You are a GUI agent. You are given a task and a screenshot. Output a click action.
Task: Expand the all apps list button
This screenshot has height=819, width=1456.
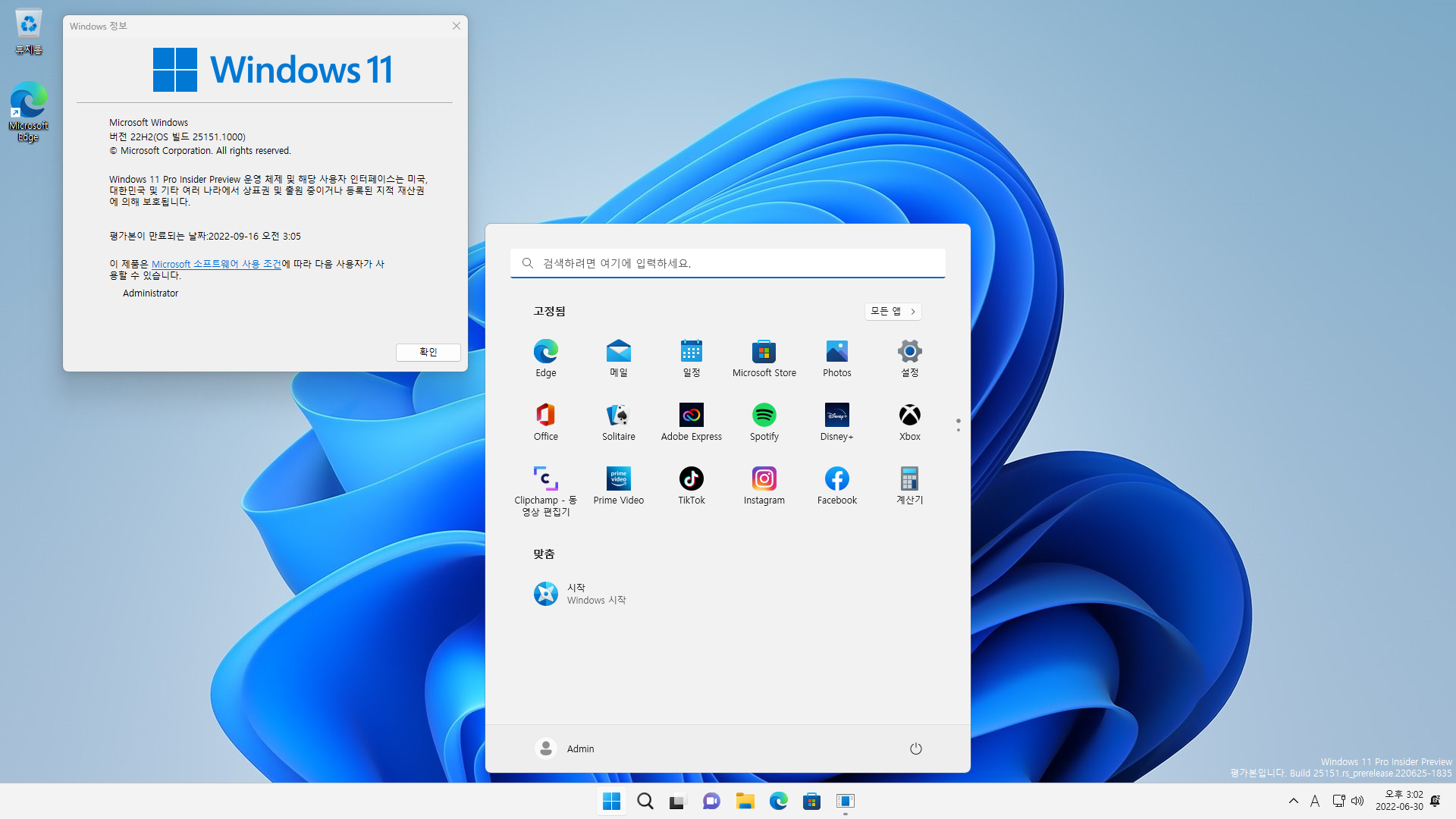pos(893,312)
